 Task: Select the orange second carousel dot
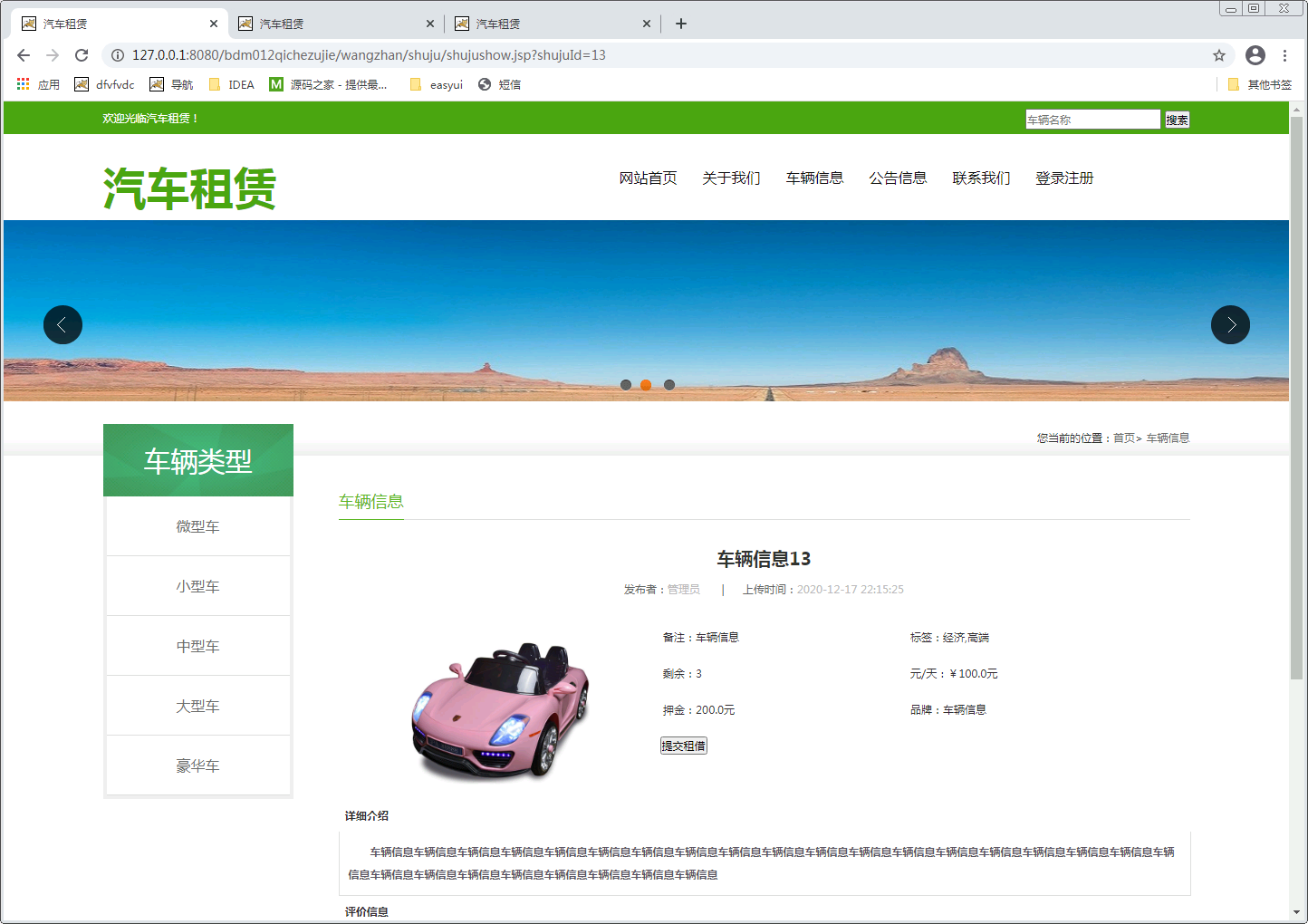646,385
